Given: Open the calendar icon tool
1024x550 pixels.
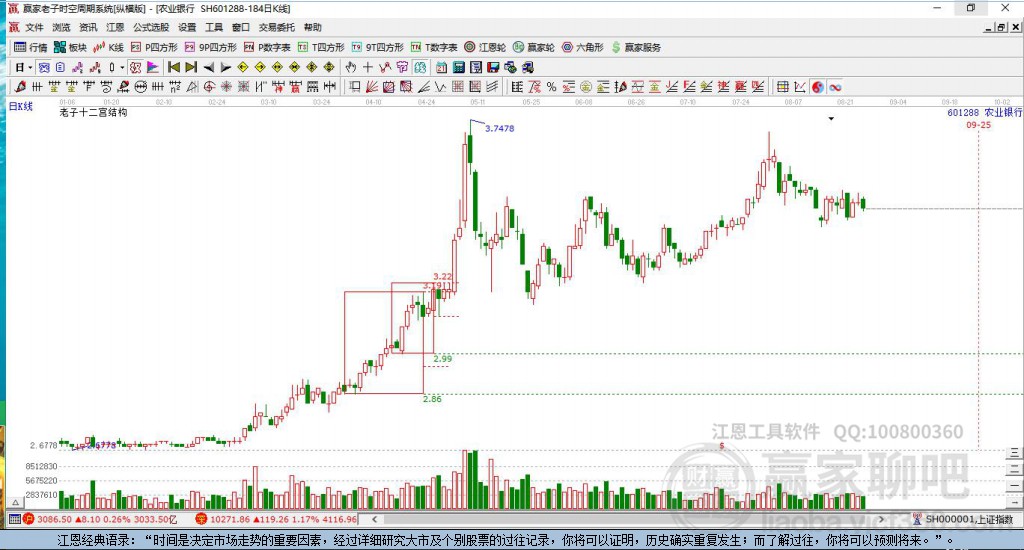Looking at the screenshot, I should (441, 67).
